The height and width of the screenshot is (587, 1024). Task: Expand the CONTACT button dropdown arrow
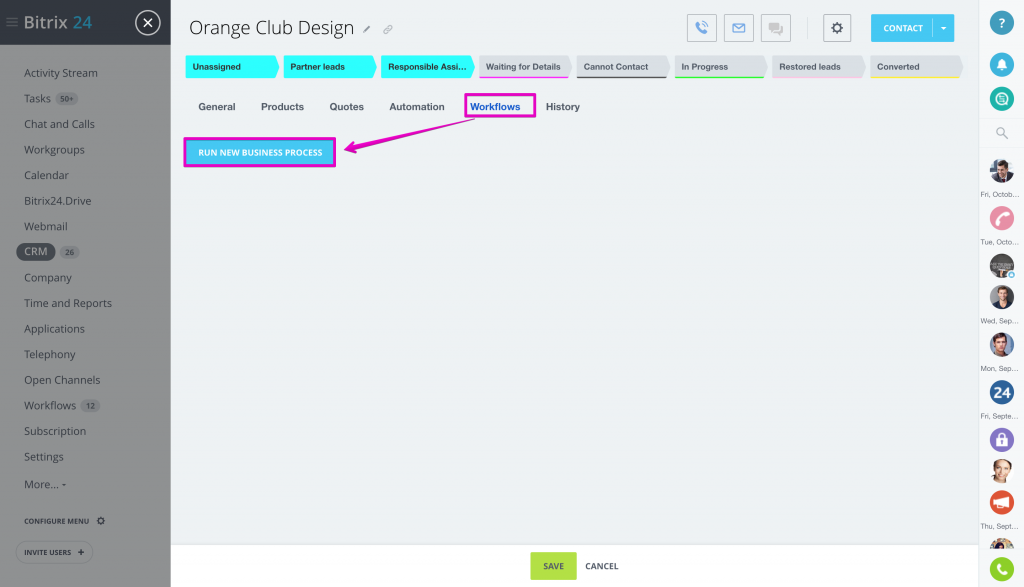coord(944,28)
